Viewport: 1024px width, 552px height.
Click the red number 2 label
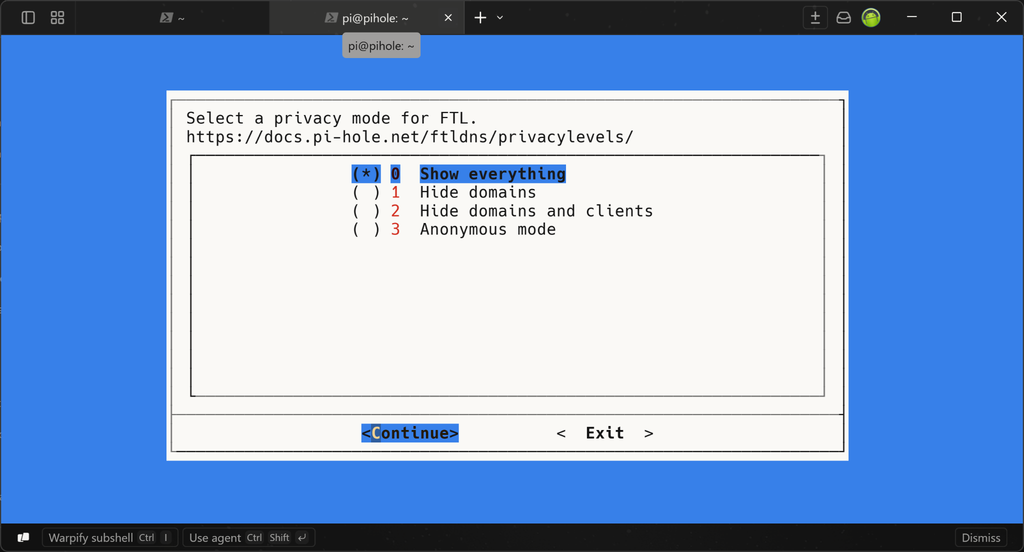click(x=395, y=211)
